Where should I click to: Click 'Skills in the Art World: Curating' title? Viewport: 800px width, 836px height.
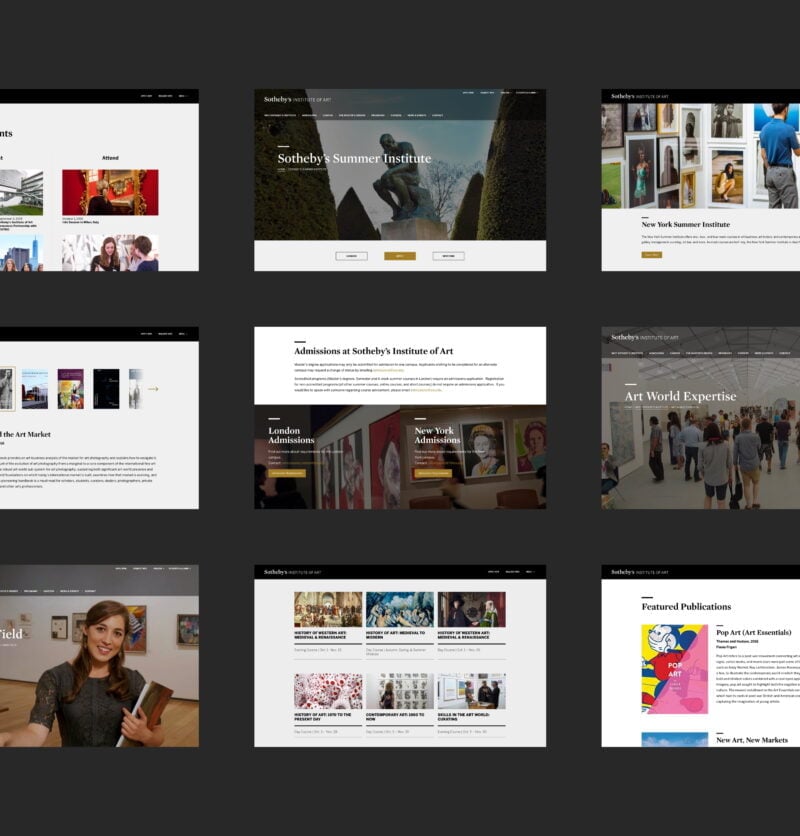464,717
